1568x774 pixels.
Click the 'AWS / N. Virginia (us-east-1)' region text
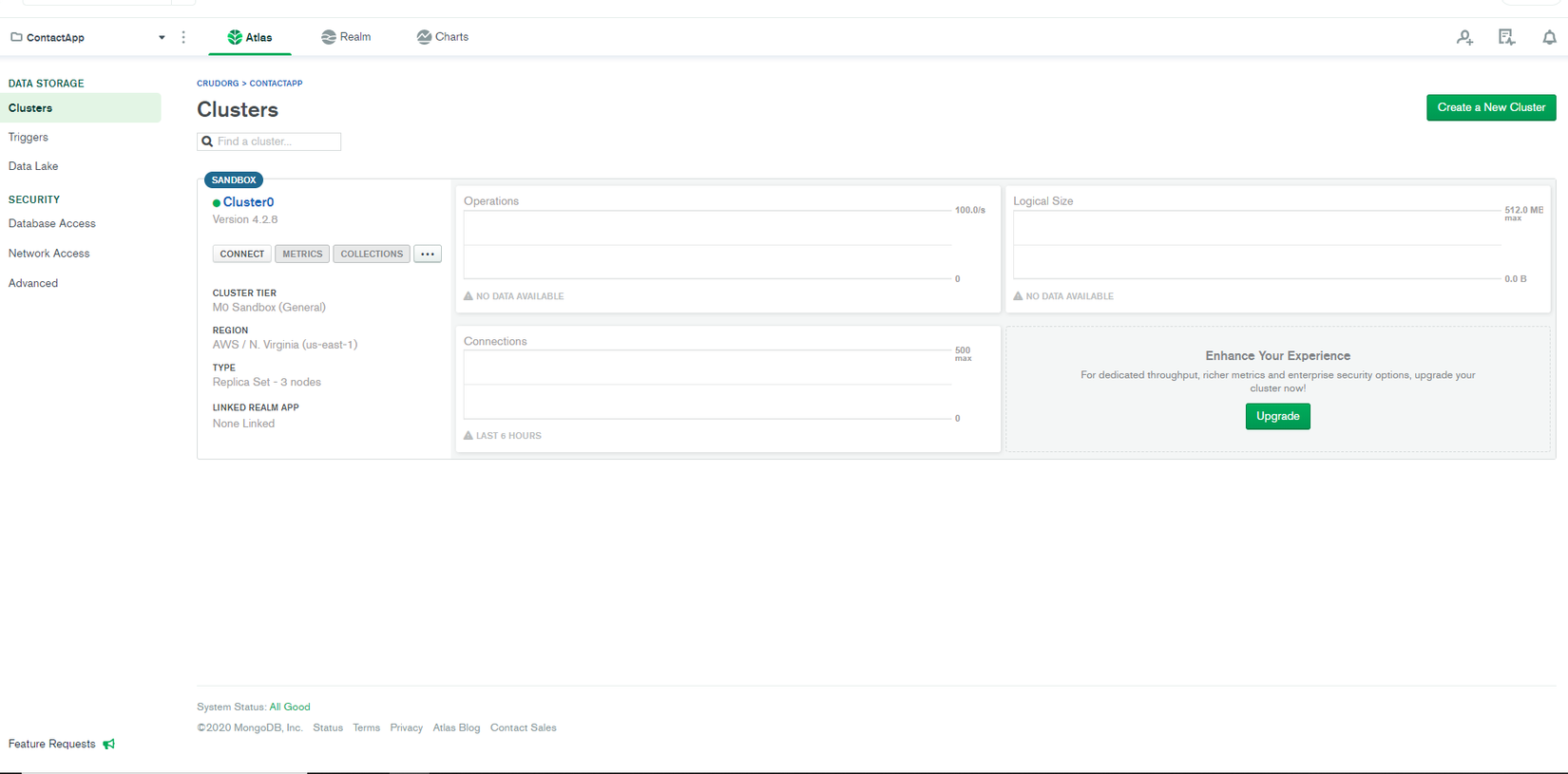tap(285, 345)
